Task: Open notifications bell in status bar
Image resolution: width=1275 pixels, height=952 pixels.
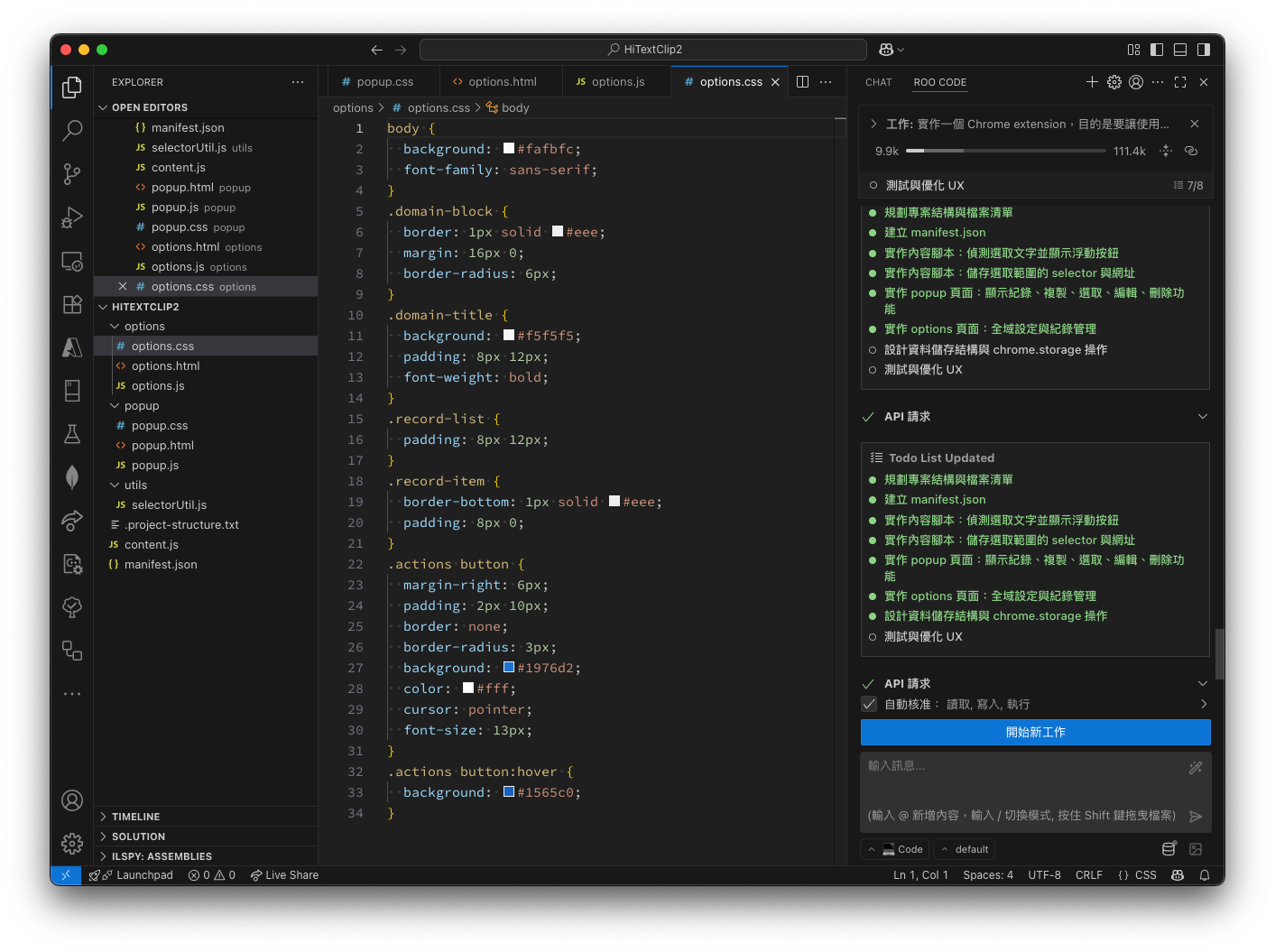Action: 1205,875
